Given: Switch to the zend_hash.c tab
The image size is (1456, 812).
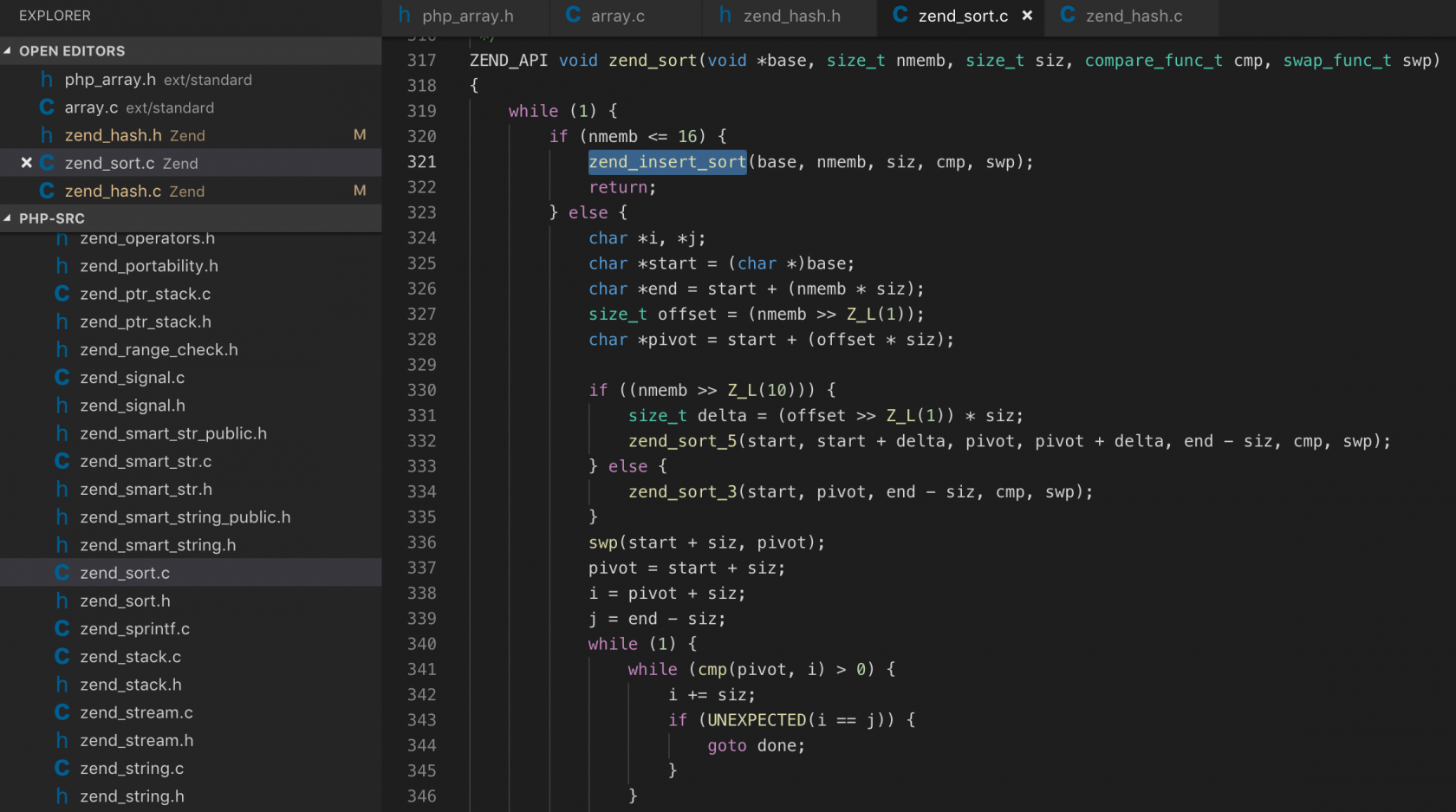Looking at the screenshot, I should coord(1132,16).
